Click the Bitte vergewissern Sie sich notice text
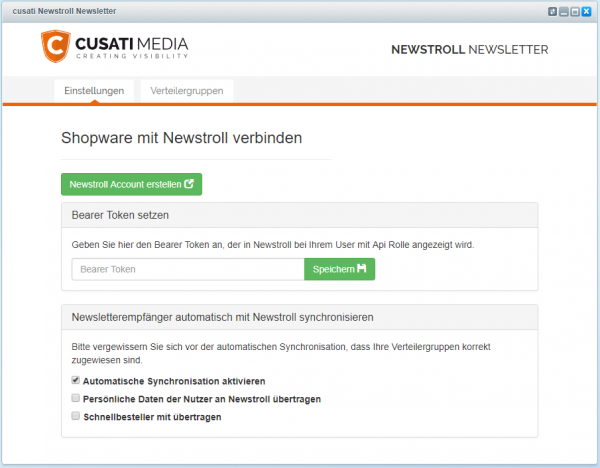Image resolution: width=600 pixels, height=468 pixels. (281, 353)
